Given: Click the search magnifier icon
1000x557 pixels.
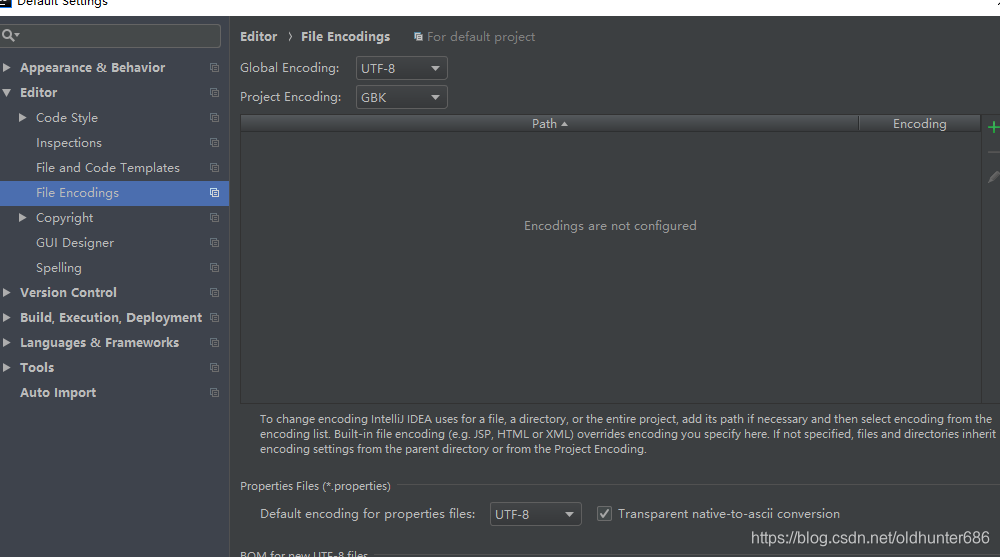Looking at the screenshot, I should point(10,36).
